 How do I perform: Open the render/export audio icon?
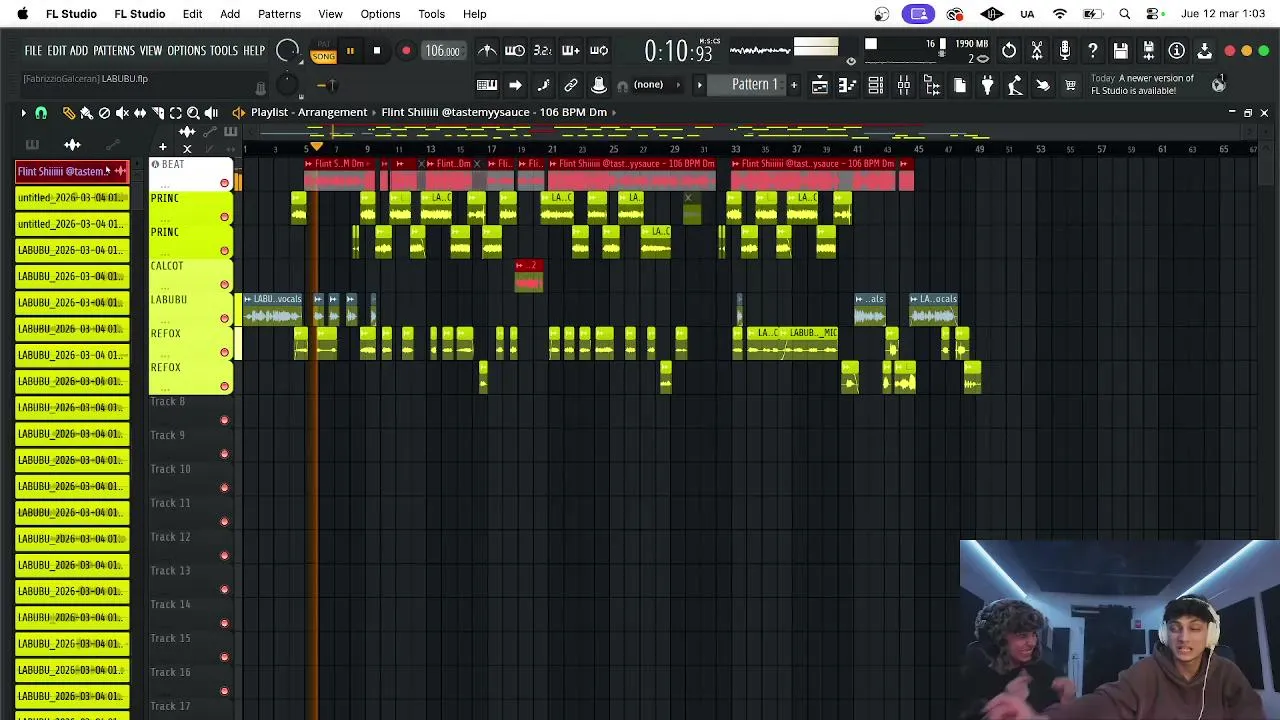point(1149,50)
